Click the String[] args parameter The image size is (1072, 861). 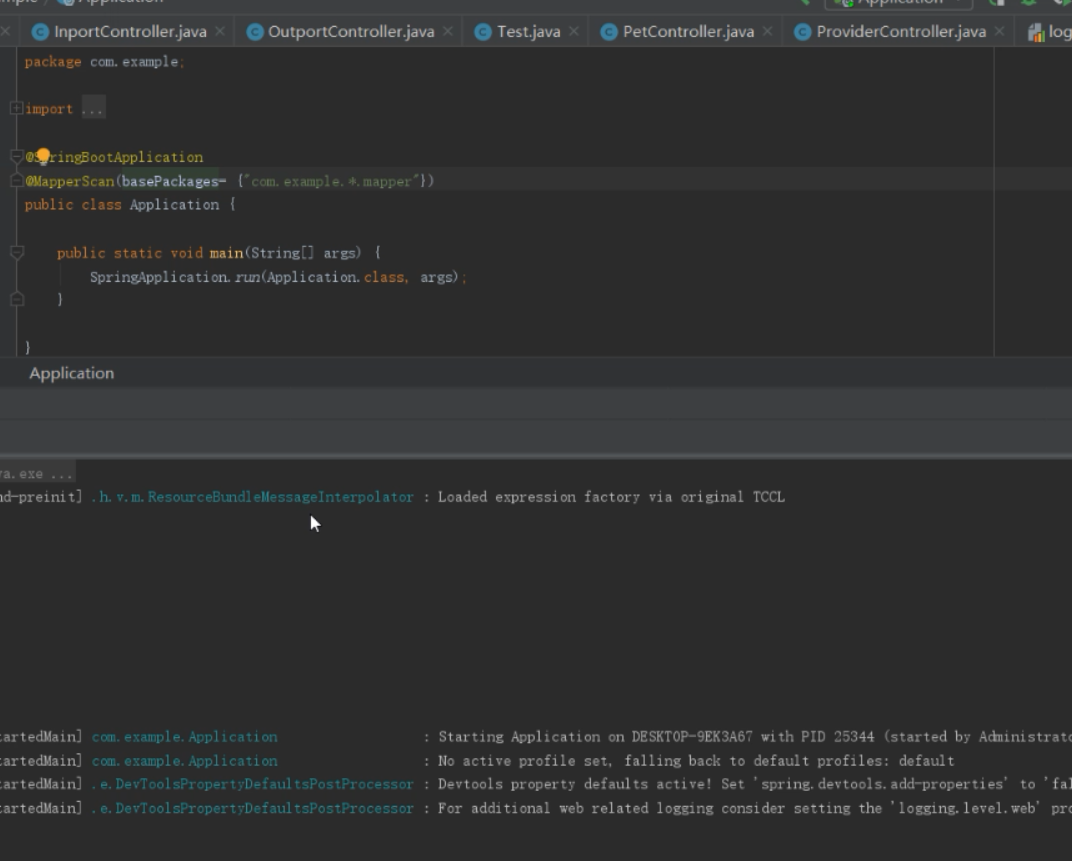(x=304, y=253)
